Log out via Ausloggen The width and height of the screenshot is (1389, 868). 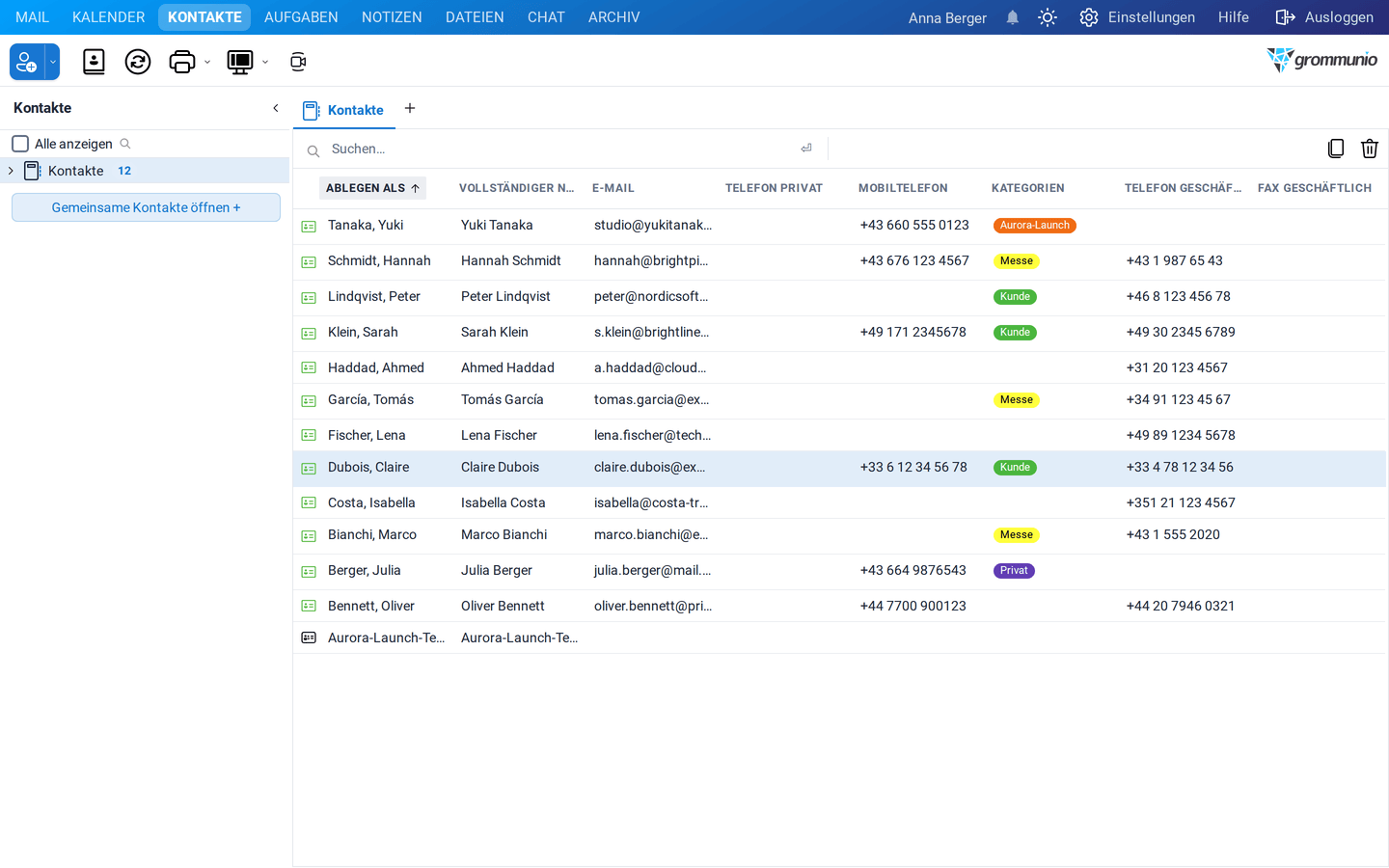(1324, 17)
